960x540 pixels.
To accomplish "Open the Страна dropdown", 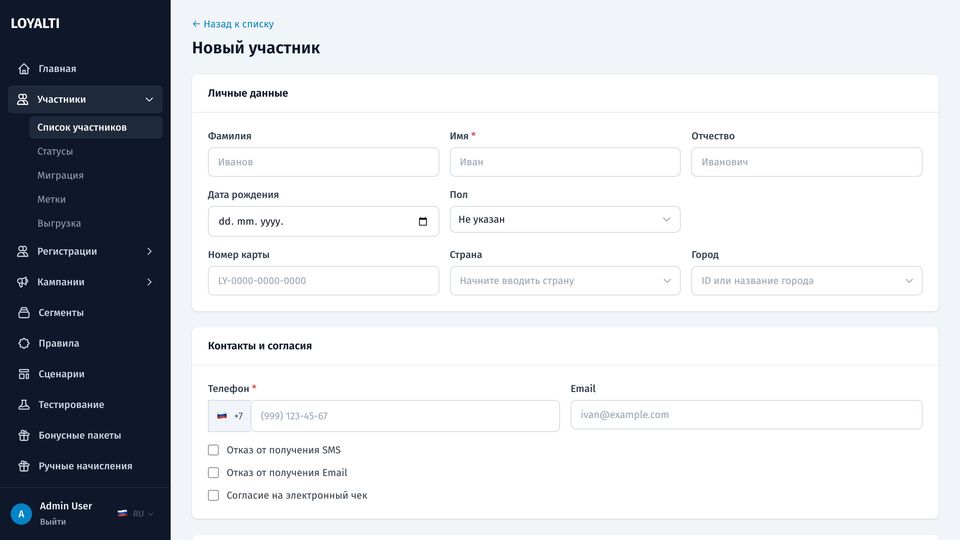I will pyautogui.click(x=565, y=280).
